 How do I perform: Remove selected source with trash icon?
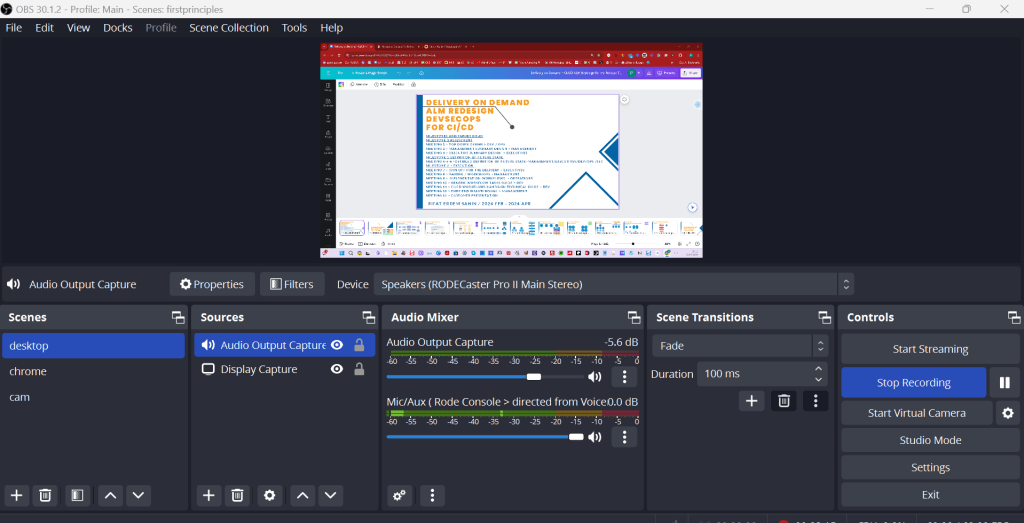237,496
